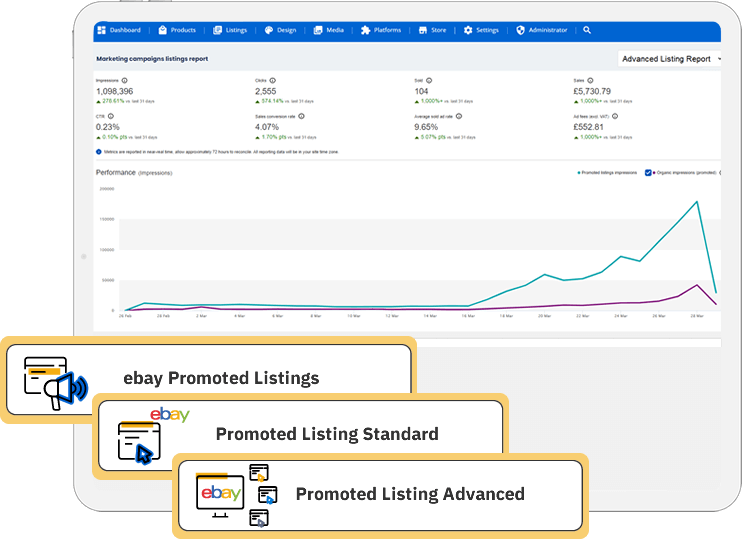
Task: Click the Media gallery icon in the navigation bar
Action: (318, 30)
